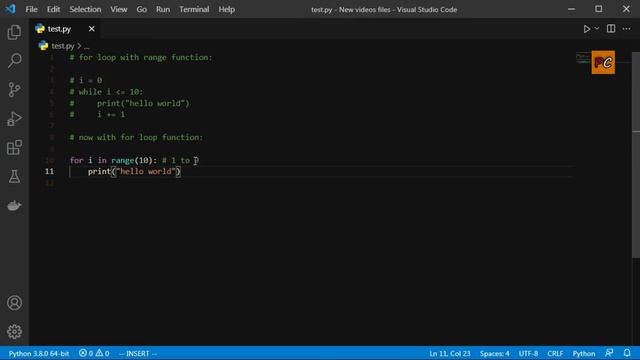Image resolution: width=640 pixels, height=360 pixels.
Task: Open notifications bell
Action: [627, 353]
